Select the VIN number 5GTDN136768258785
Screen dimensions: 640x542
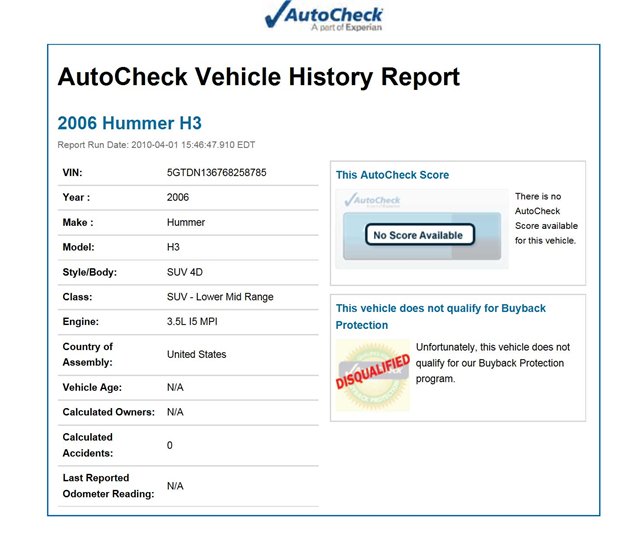[216, 172]
